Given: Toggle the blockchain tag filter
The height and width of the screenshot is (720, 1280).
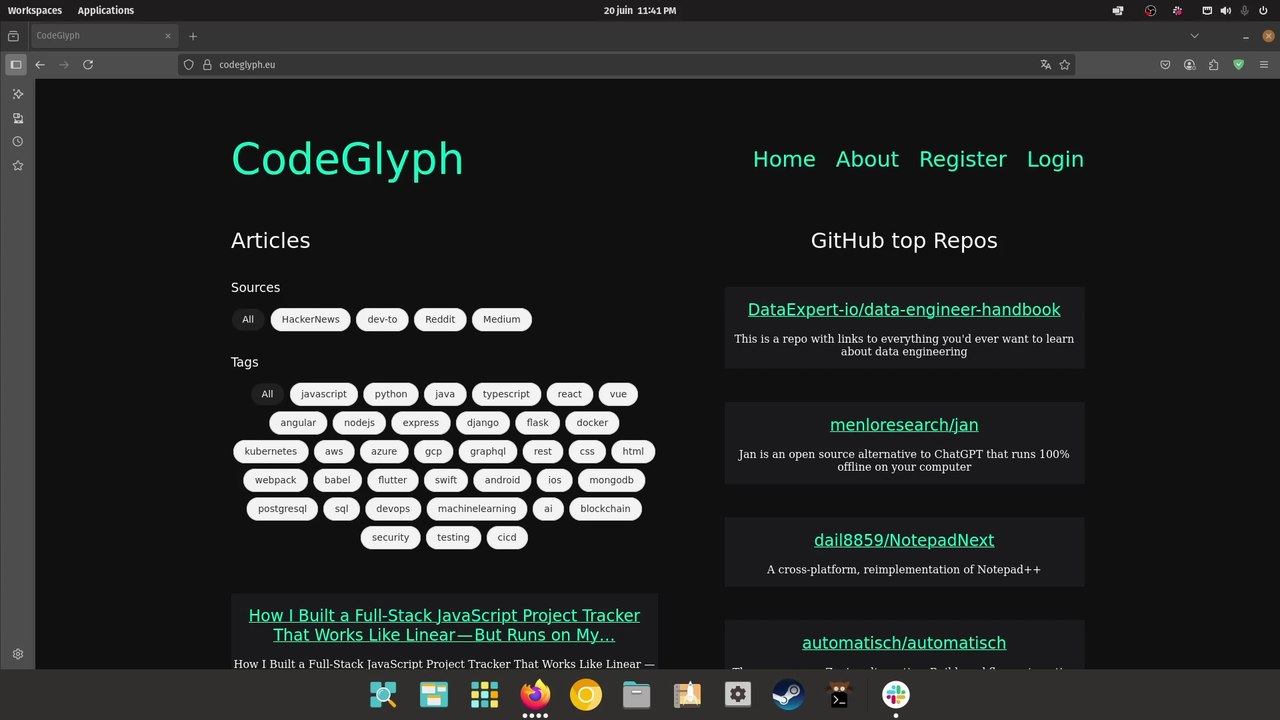Looking at the screenshot, I should coord(605,509).
